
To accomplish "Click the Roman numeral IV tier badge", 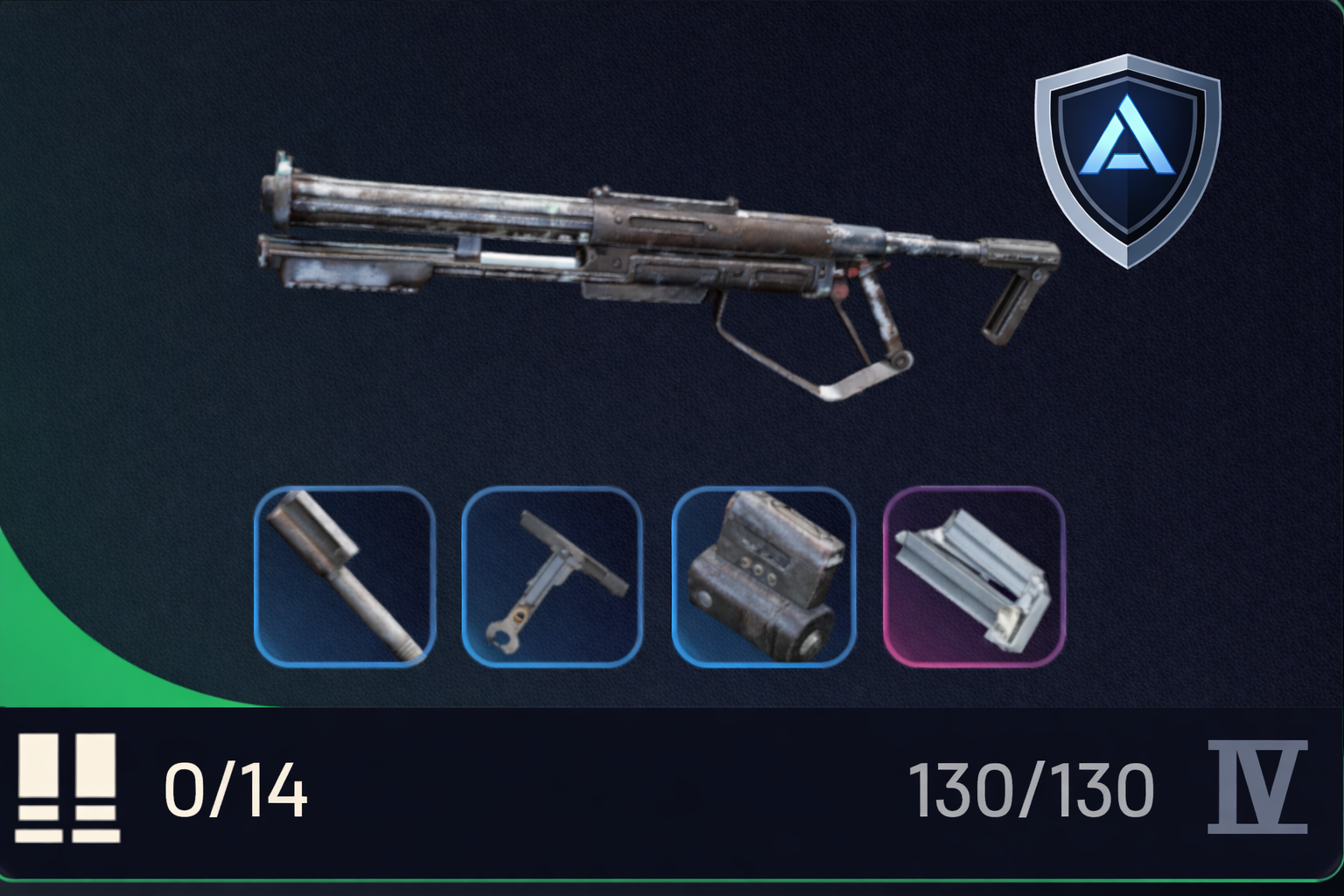I will pyautogui.click(x=1257, y=787).
